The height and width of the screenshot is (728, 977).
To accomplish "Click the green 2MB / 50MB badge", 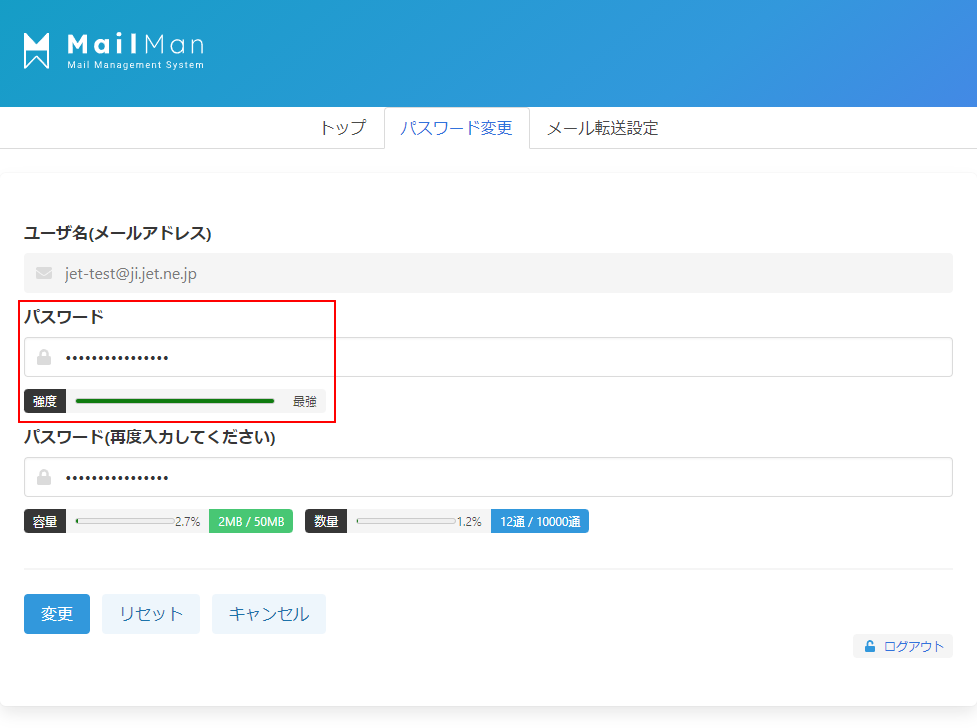I will (251, 521).
